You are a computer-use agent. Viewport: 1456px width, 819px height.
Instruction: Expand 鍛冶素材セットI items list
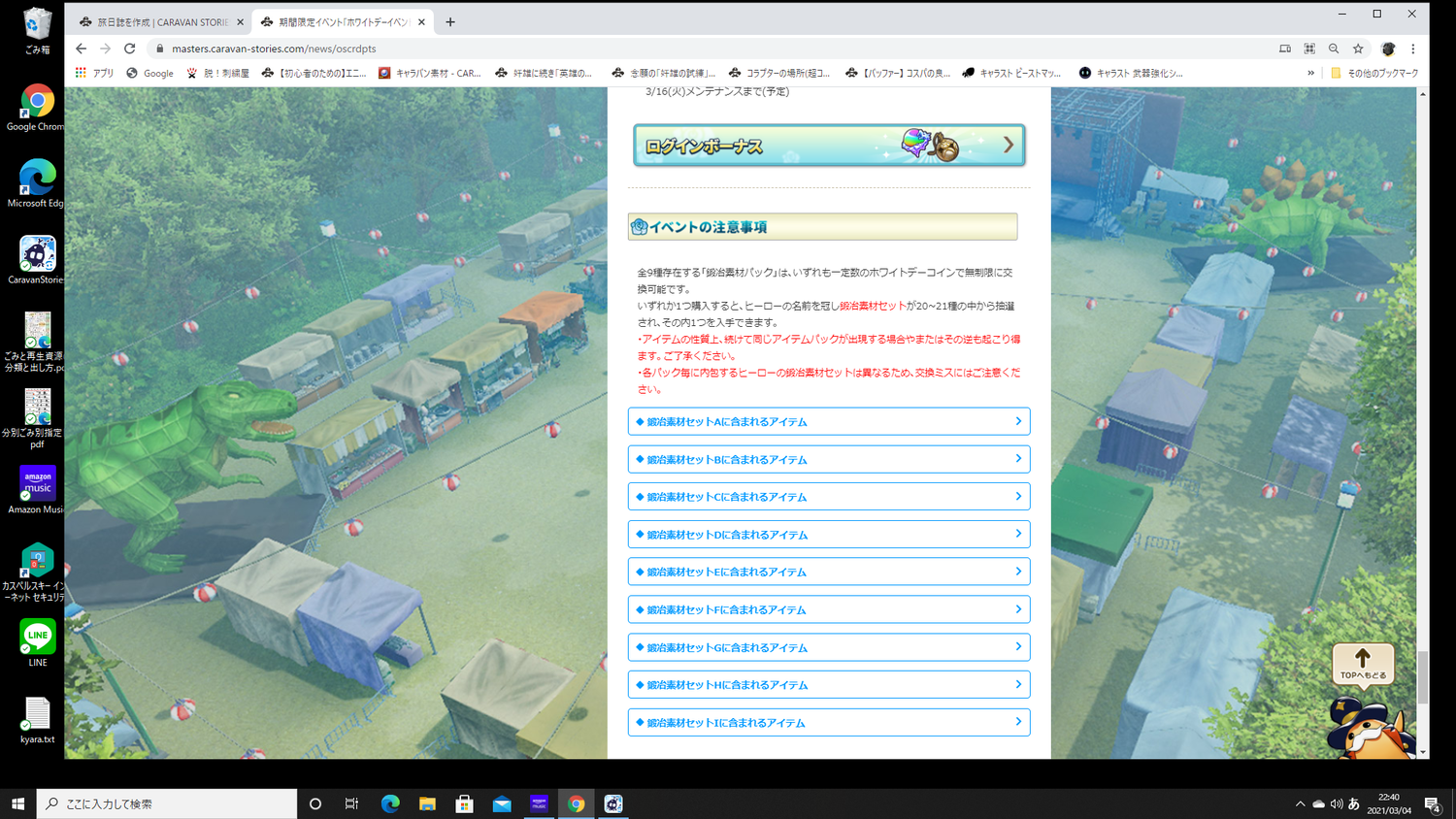click(828, 723)
